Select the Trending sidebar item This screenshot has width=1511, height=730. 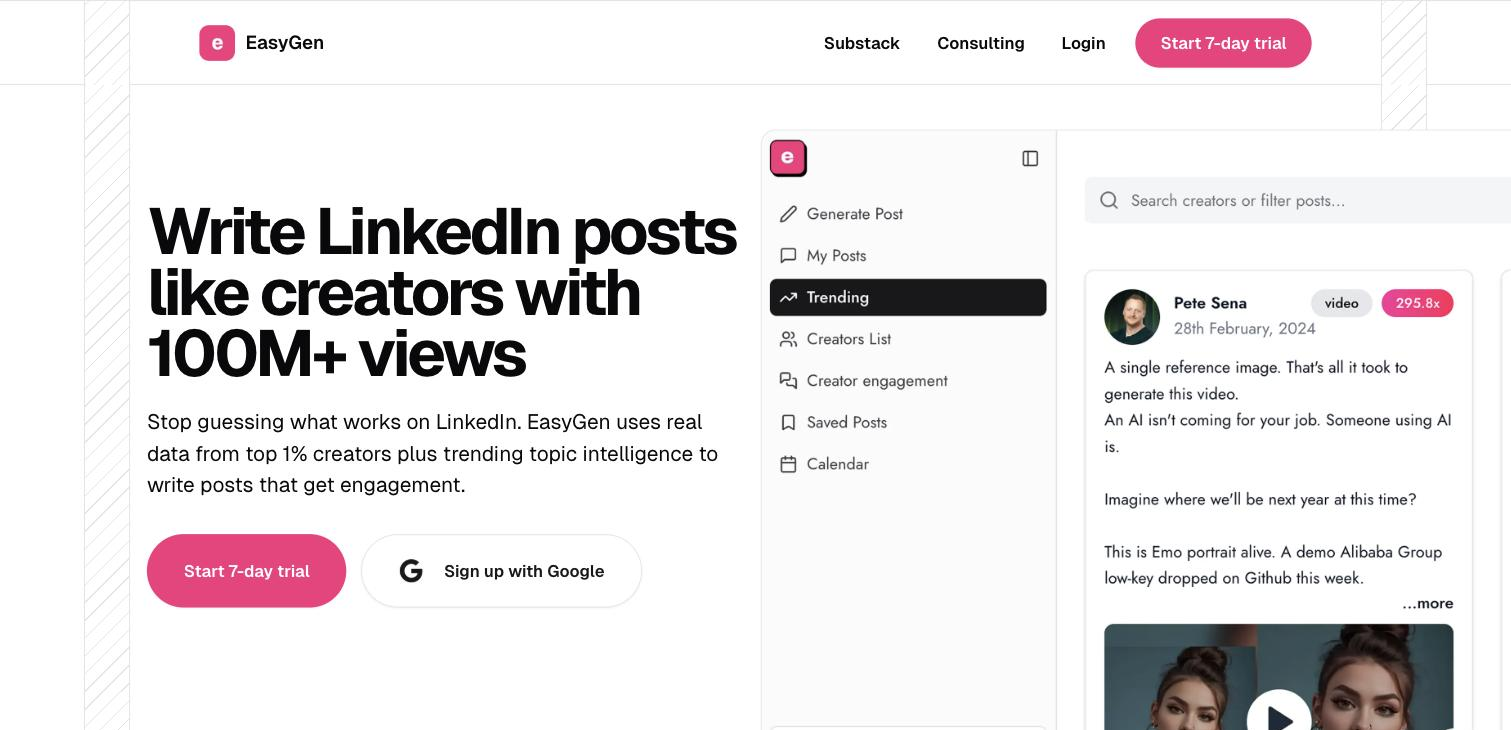click(x=908, y=298)
